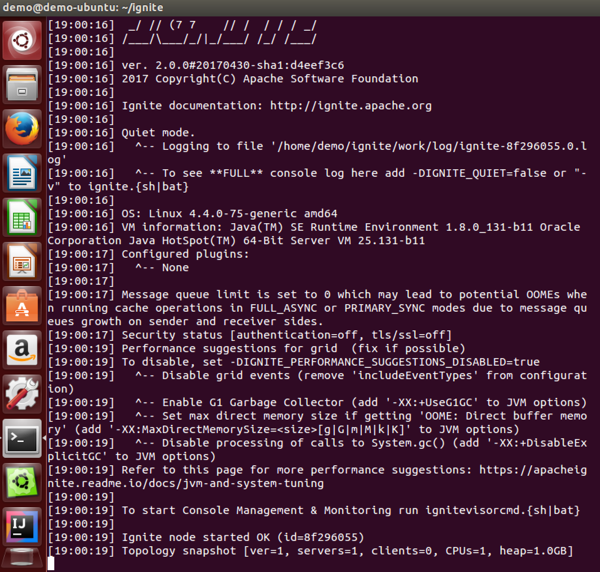
Task: Click '-DIGNITE_PERFORMANCE_SUGGESTIONS_DISABLED=true' option text
Action: coord(385,362)
